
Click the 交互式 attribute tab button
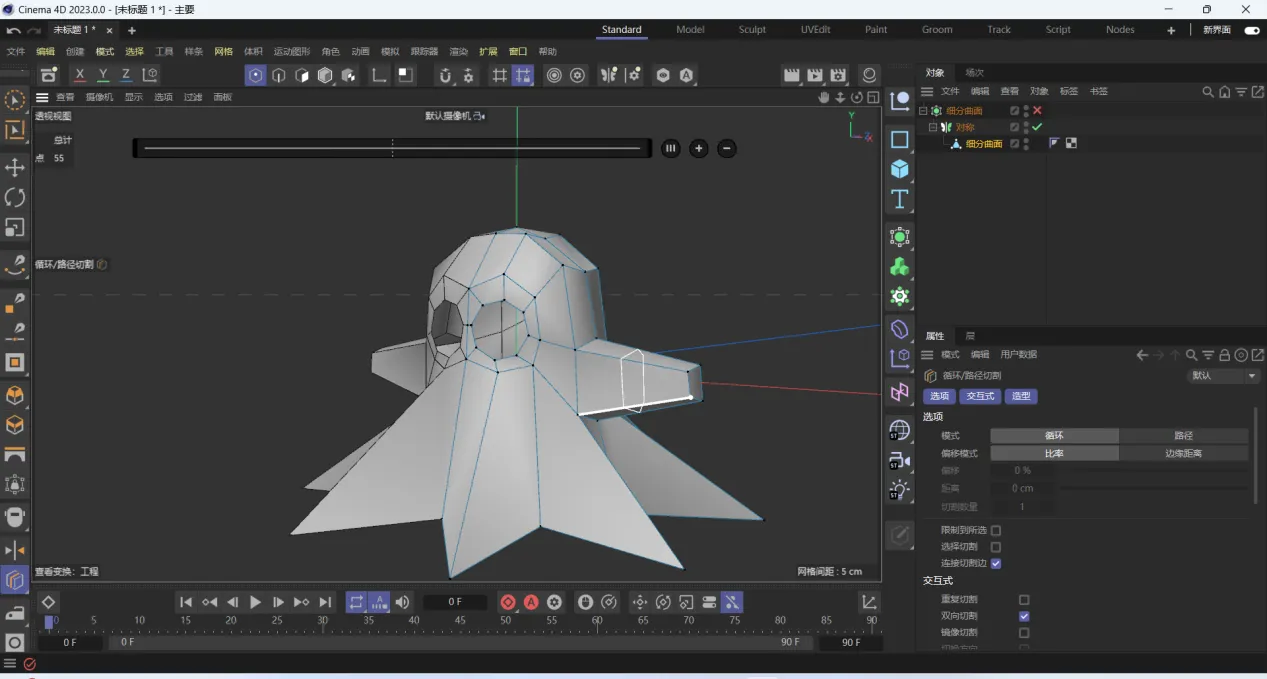tap(980, 396)
